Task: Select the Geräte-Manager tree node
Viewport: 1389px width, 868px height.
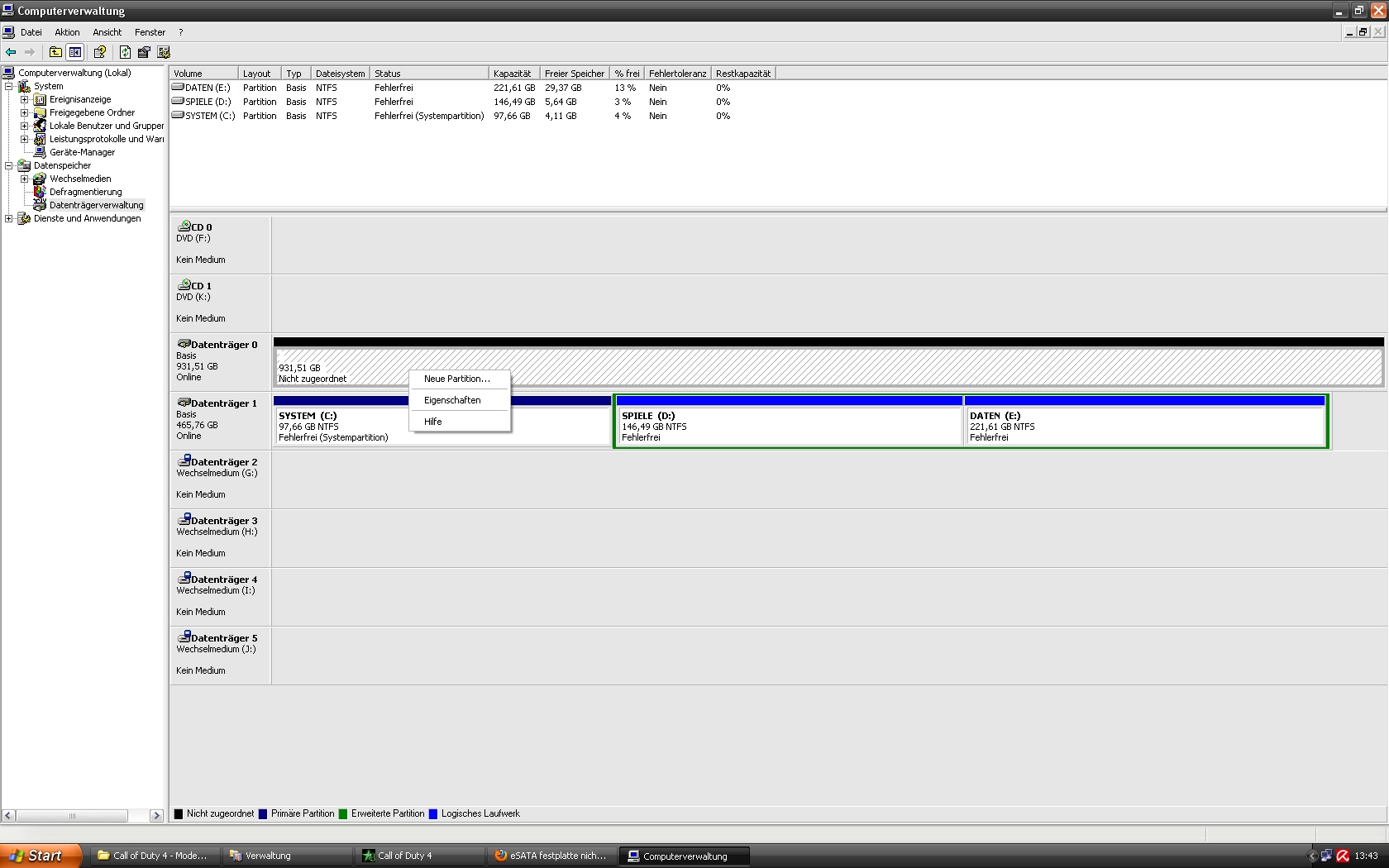Action: 82,152
